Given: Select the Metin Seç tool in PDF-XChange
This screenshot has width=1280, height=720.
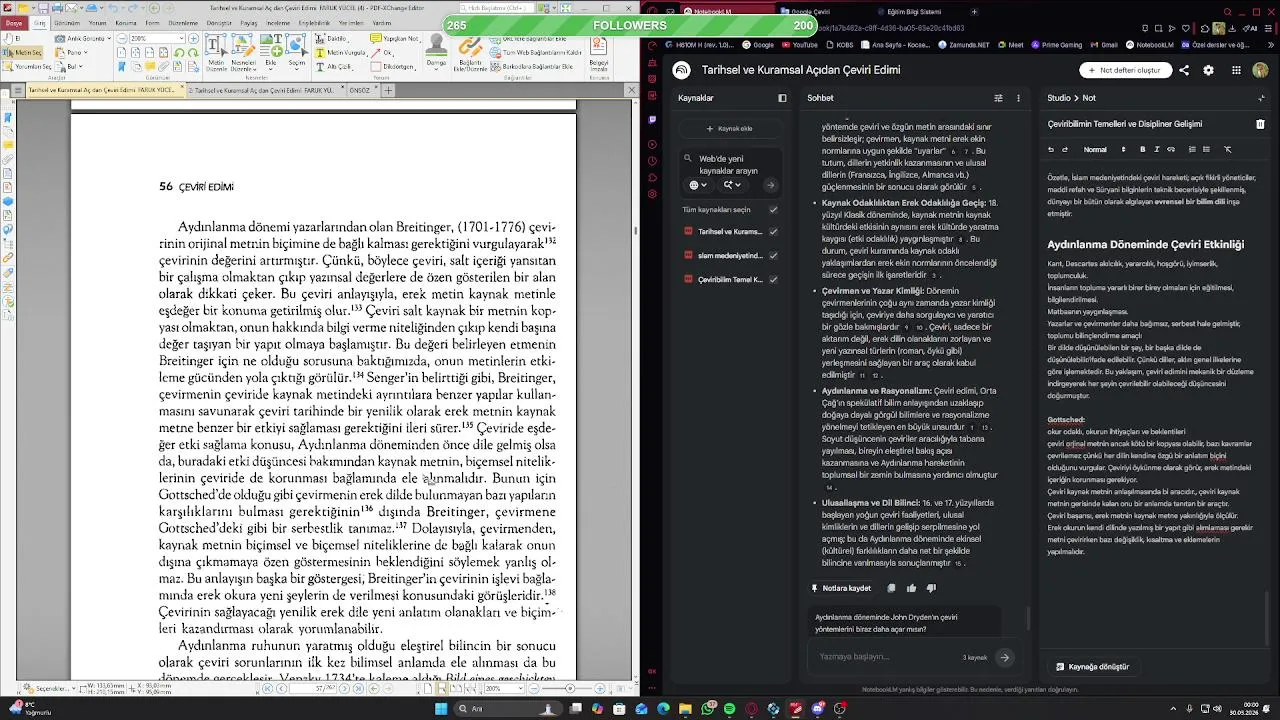Looking at the screenshot, I should coord(22,53).
